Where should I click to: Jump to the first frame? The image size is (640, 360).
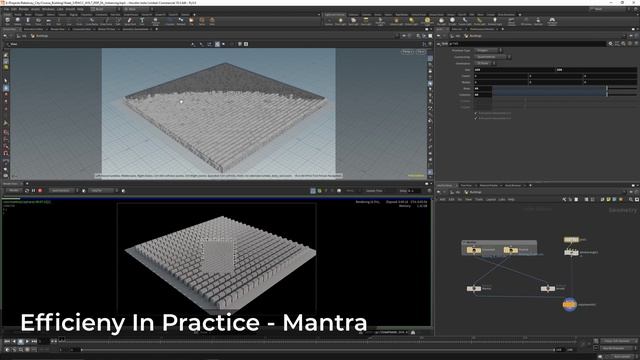(x=7, y=341)
